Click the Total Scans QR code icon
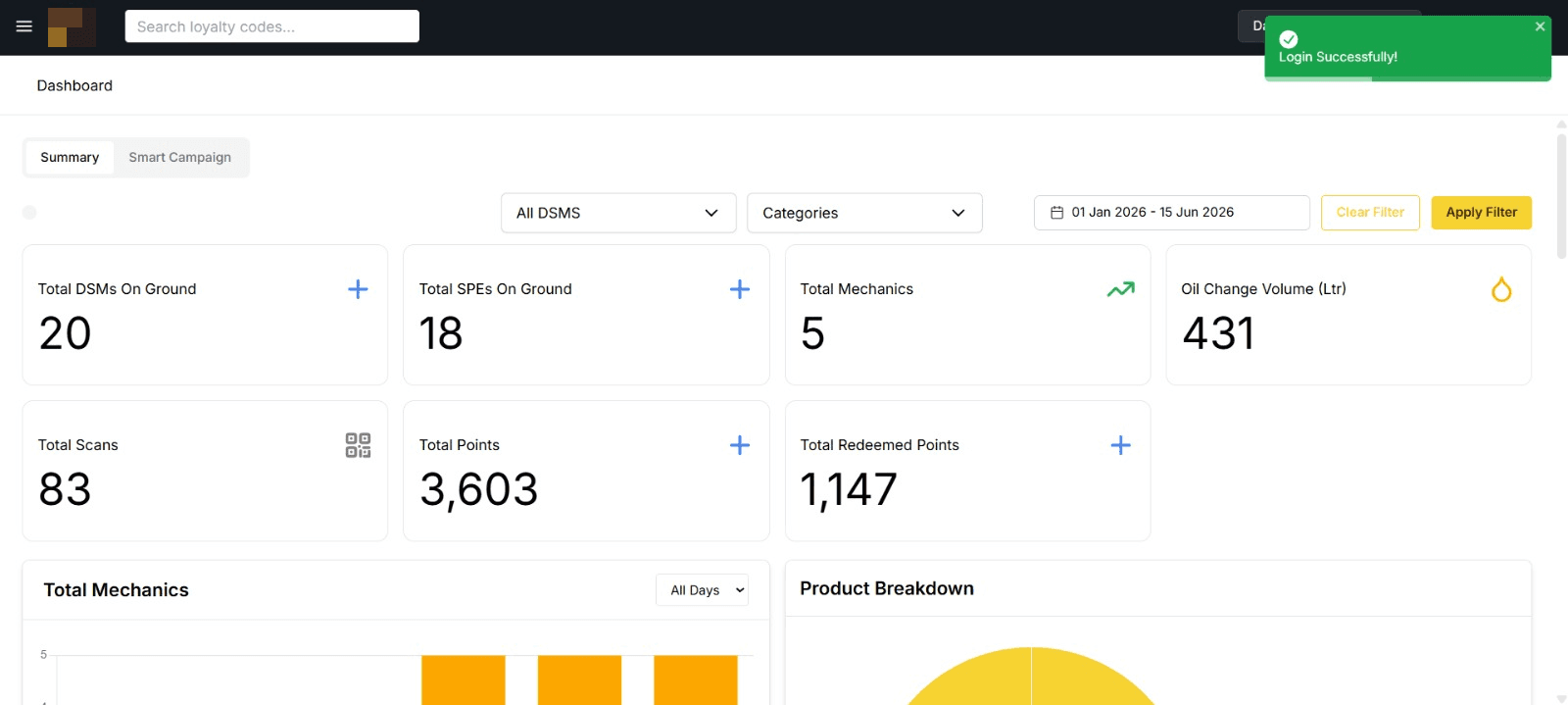This screenshot has height=705, width=1568. (358, 445)
